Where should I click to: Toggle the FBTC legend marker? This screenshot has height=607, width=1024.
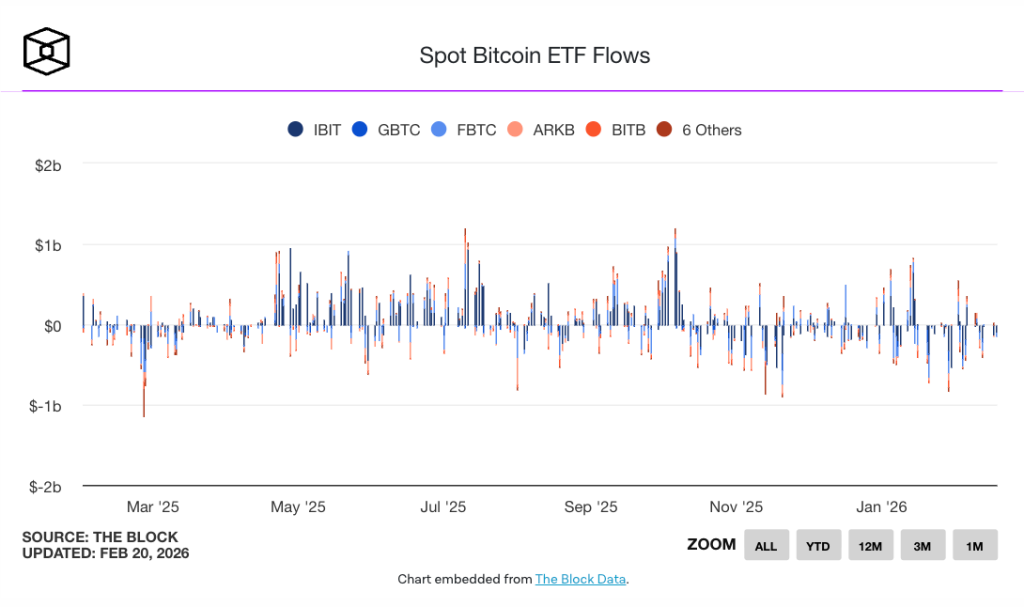pyautogui.click(x=439, y=130)
